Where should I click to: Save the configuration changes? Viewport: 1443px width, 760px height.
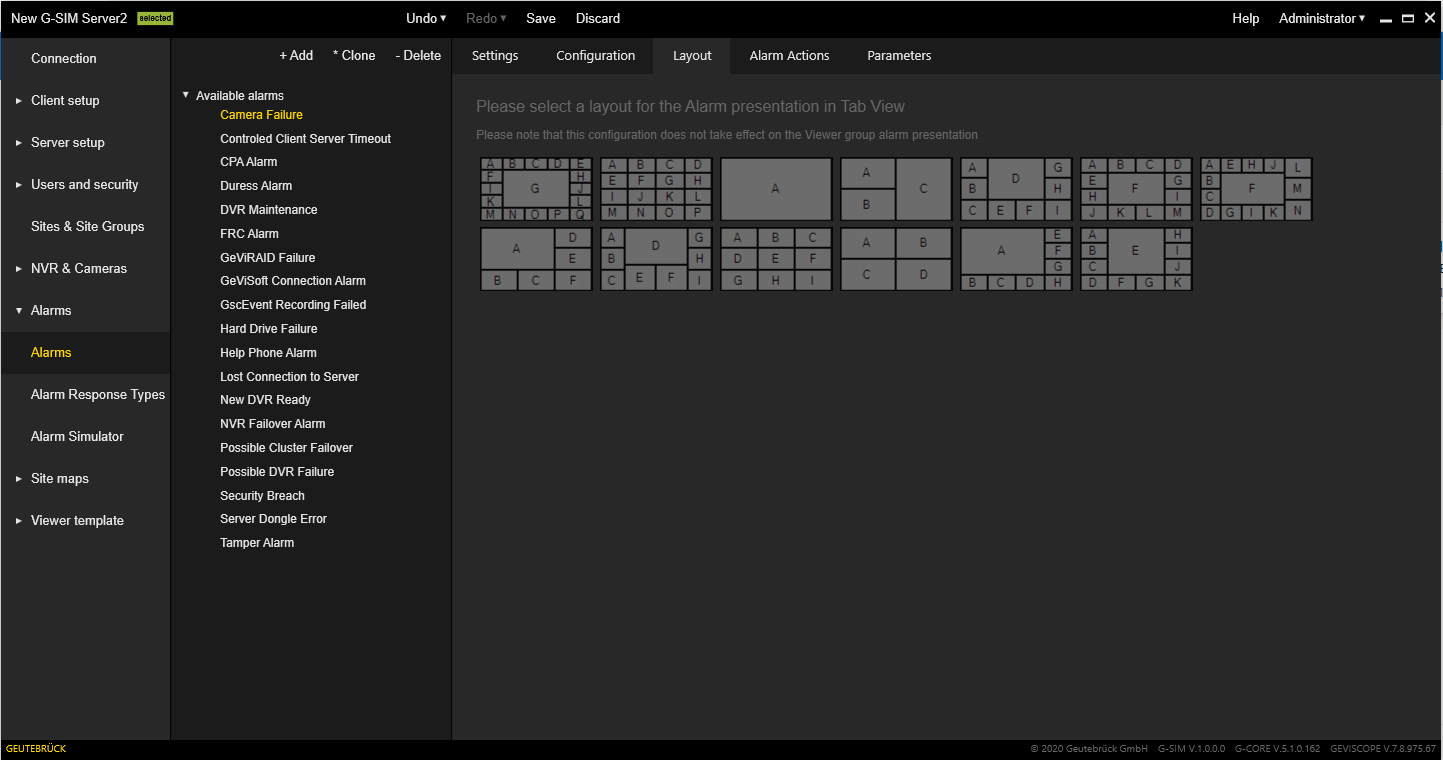point(541,18)
